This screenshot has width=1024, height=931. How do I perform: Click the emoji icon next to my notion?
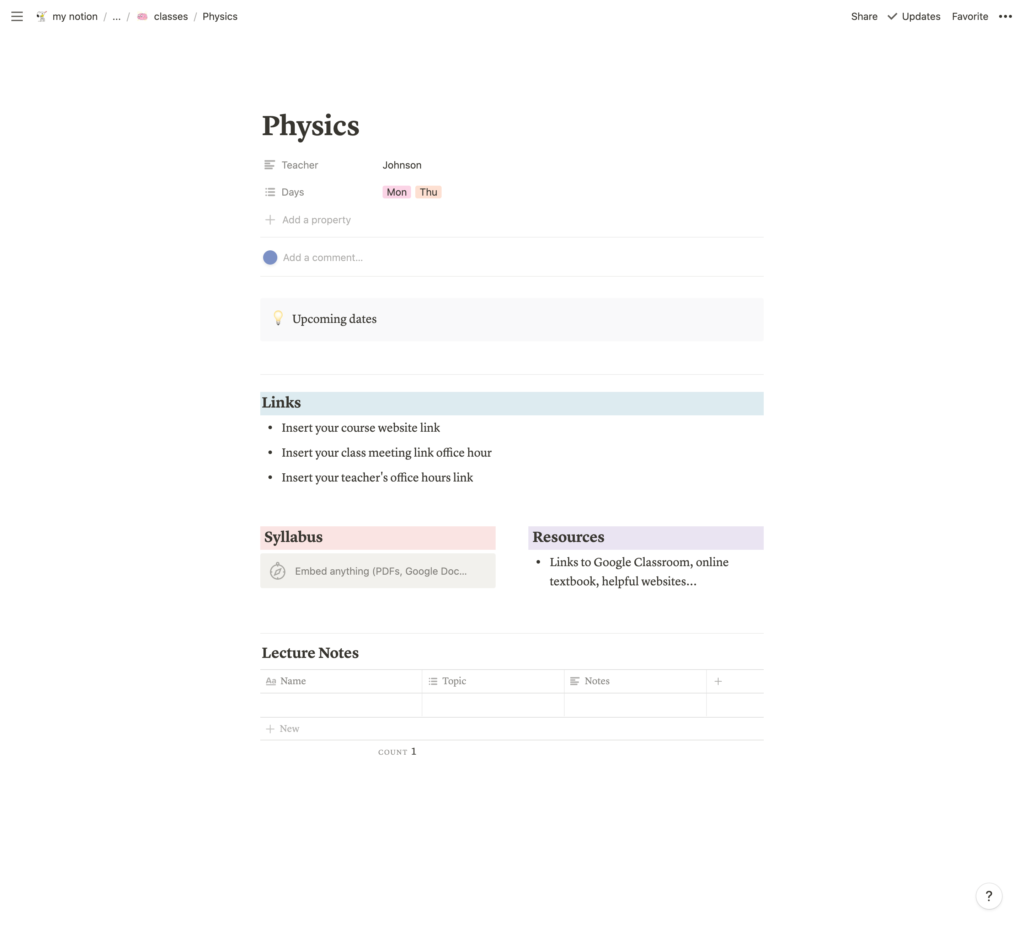(39, 16)
